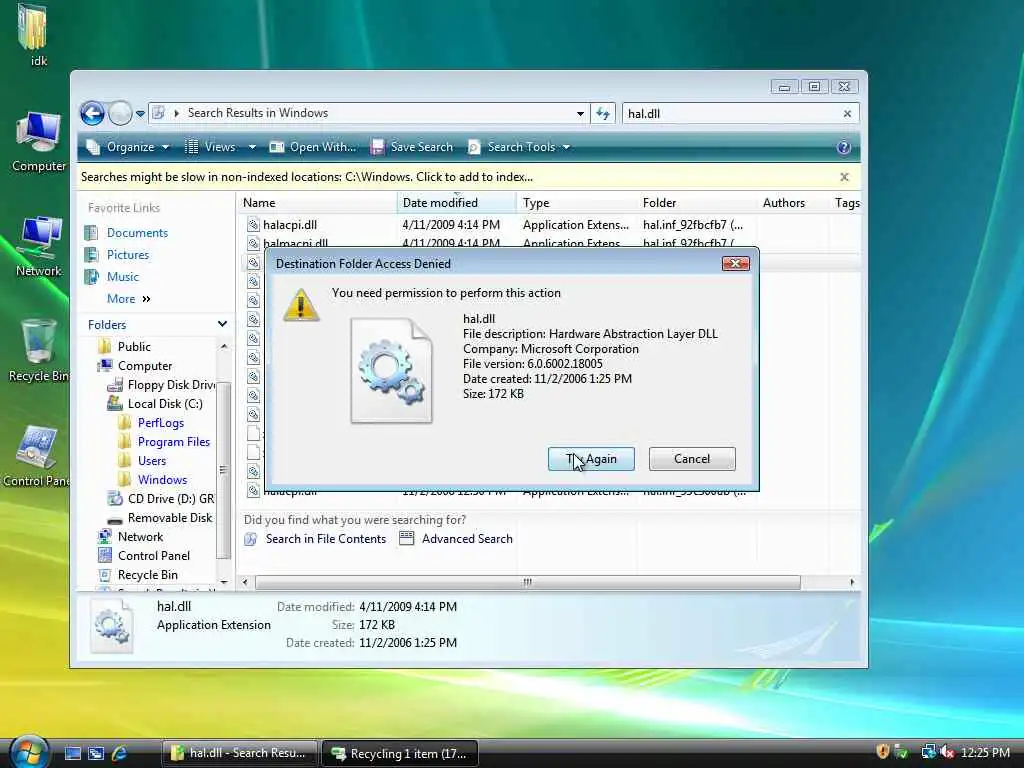Click the volume tray icon

click(946, 752)
